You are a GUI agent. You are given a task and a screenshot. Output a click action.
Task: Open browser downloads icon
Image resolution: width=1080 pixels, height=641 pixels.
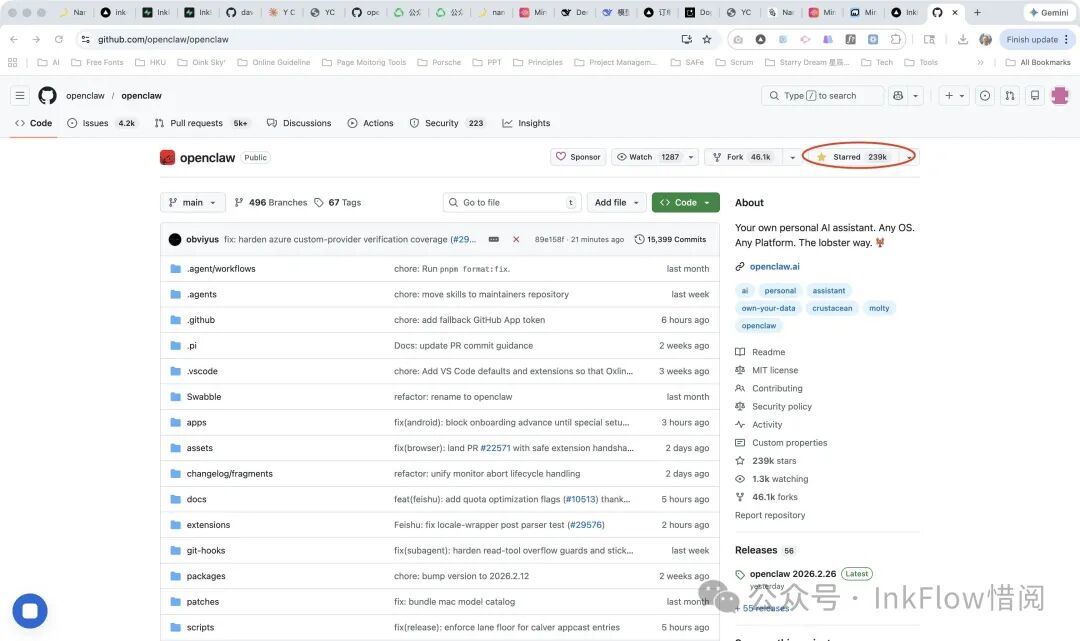click(962, 39)
